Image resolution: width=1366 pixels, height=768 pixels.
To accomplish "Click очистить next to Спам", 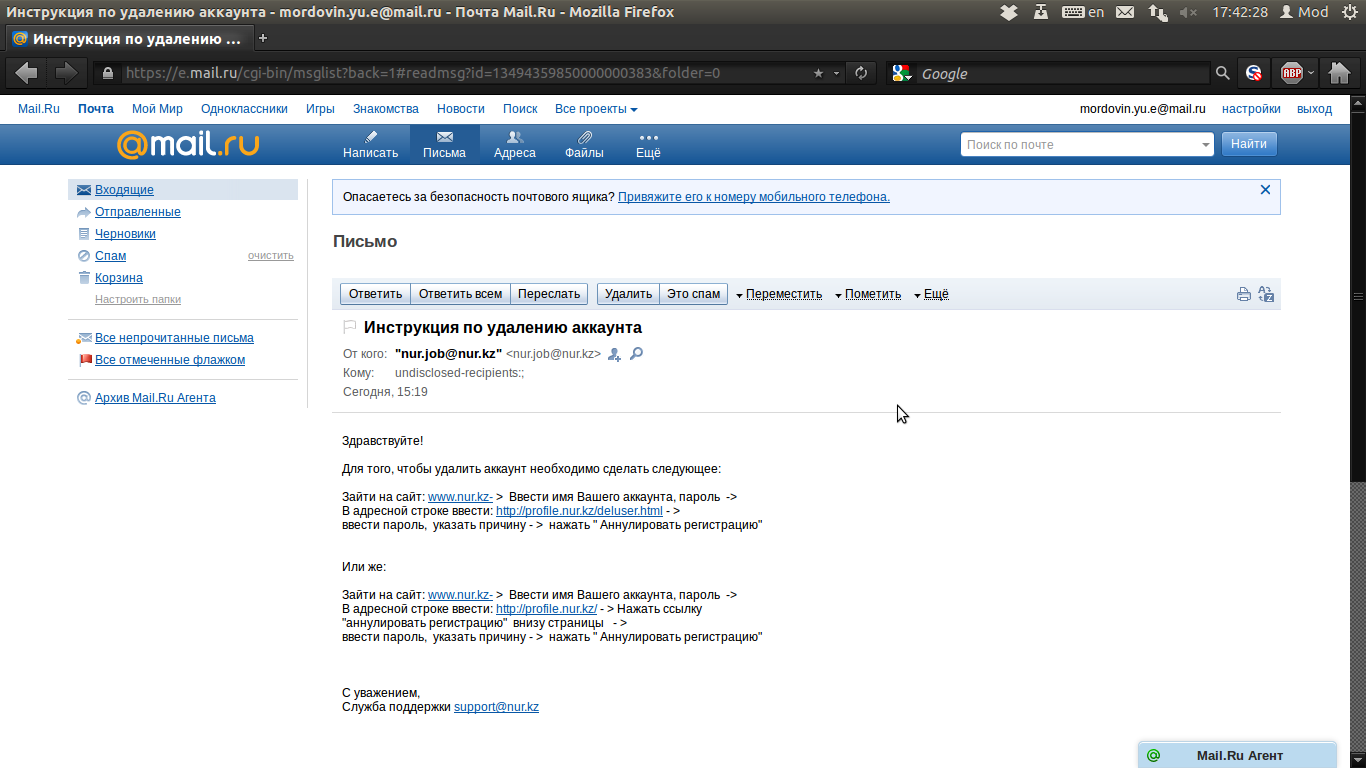I will 271,256.
